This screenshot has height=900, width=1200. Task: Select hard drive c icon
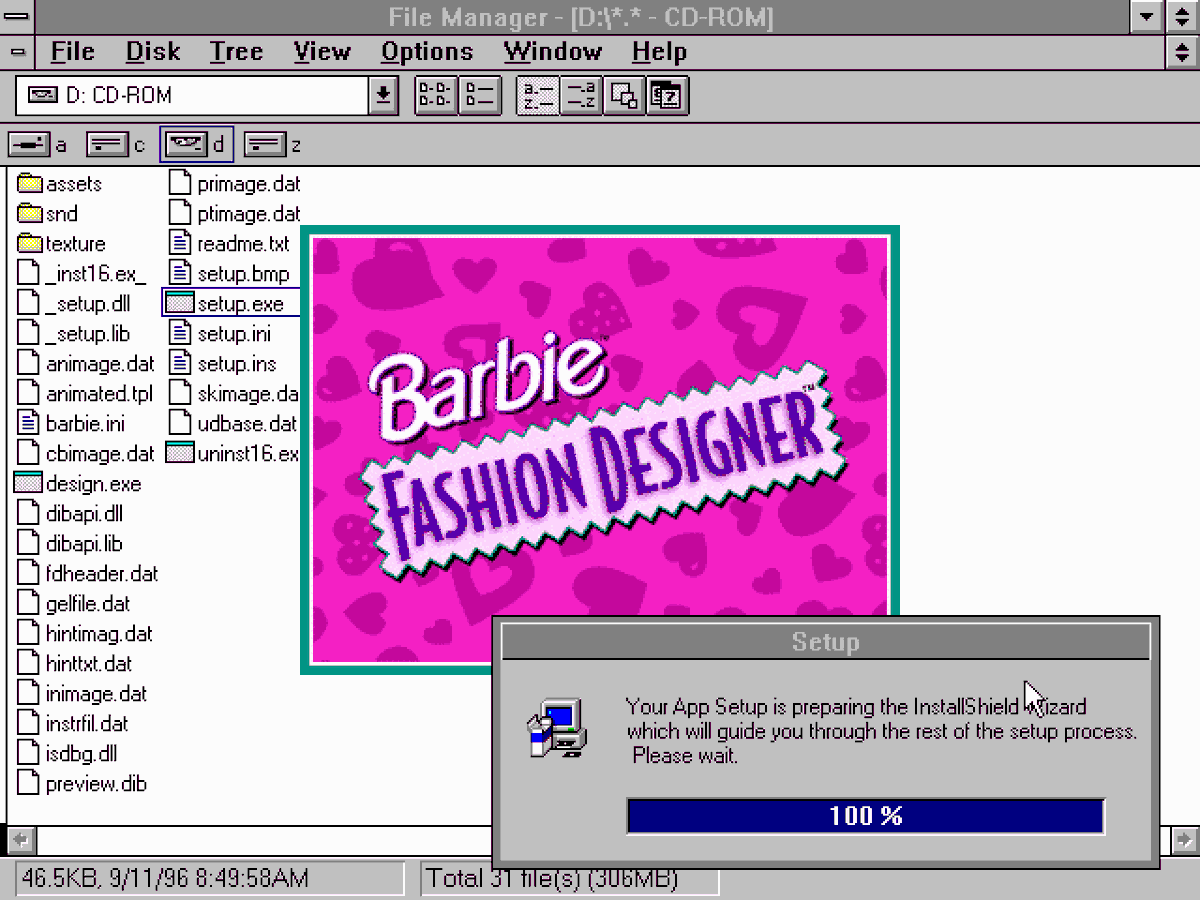[107, 145]
